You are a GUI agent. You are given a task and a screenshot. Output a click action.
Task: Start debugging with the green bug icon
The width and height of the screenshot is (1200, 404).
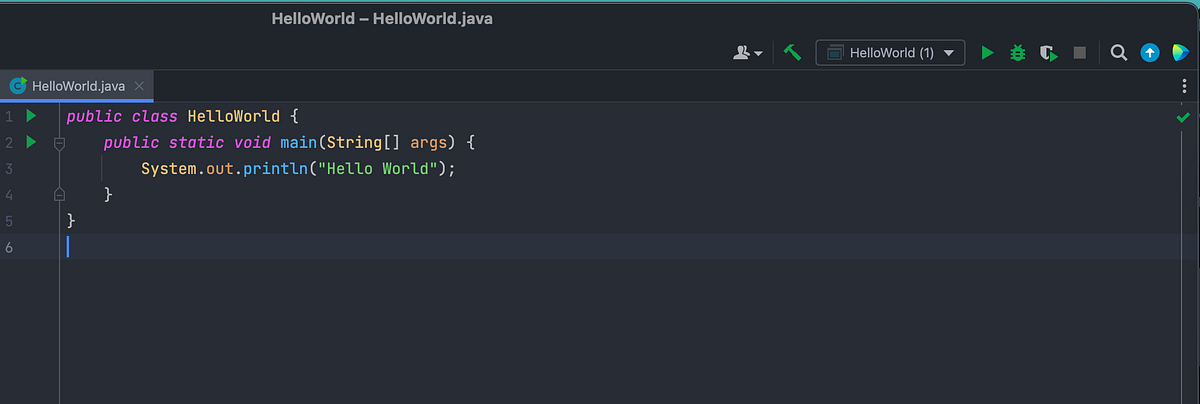[1018, 53]
